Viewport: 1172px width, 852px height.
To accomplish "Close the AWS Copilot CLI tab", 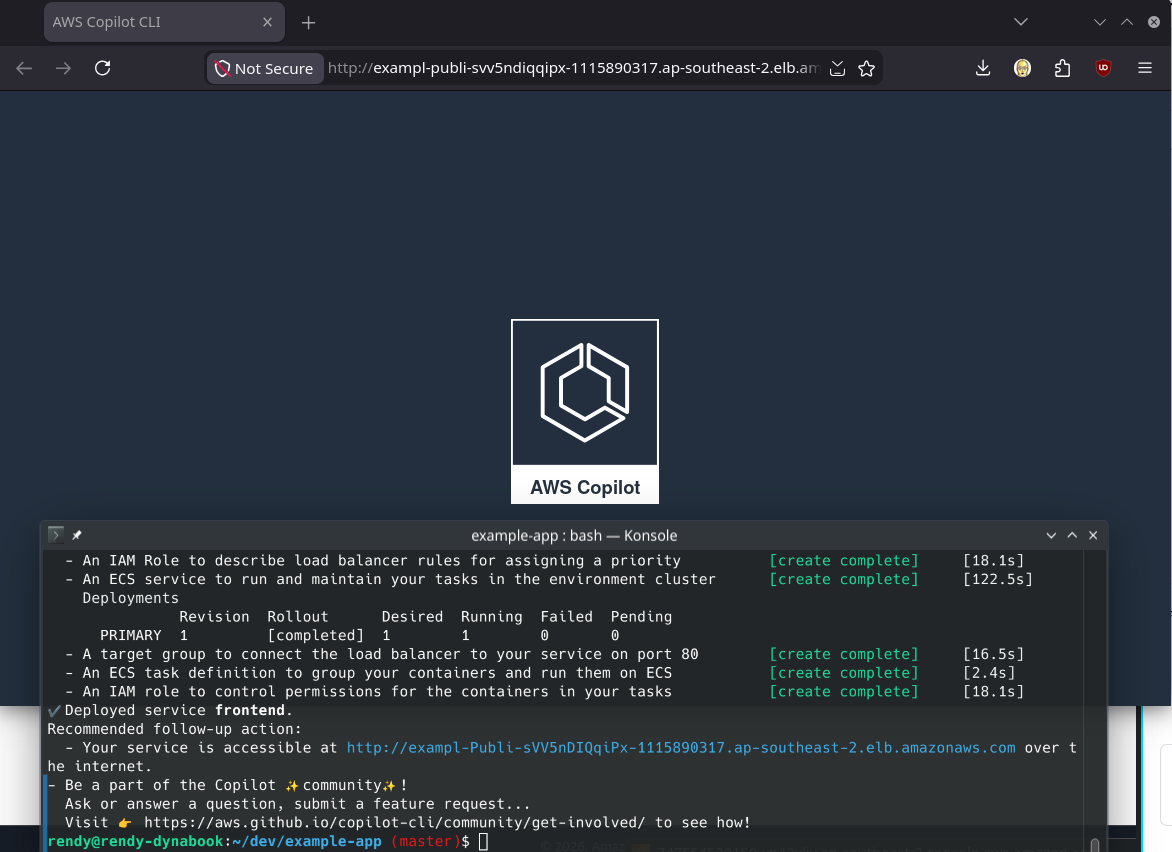I will pyautogui.click(x=268, y=22).
